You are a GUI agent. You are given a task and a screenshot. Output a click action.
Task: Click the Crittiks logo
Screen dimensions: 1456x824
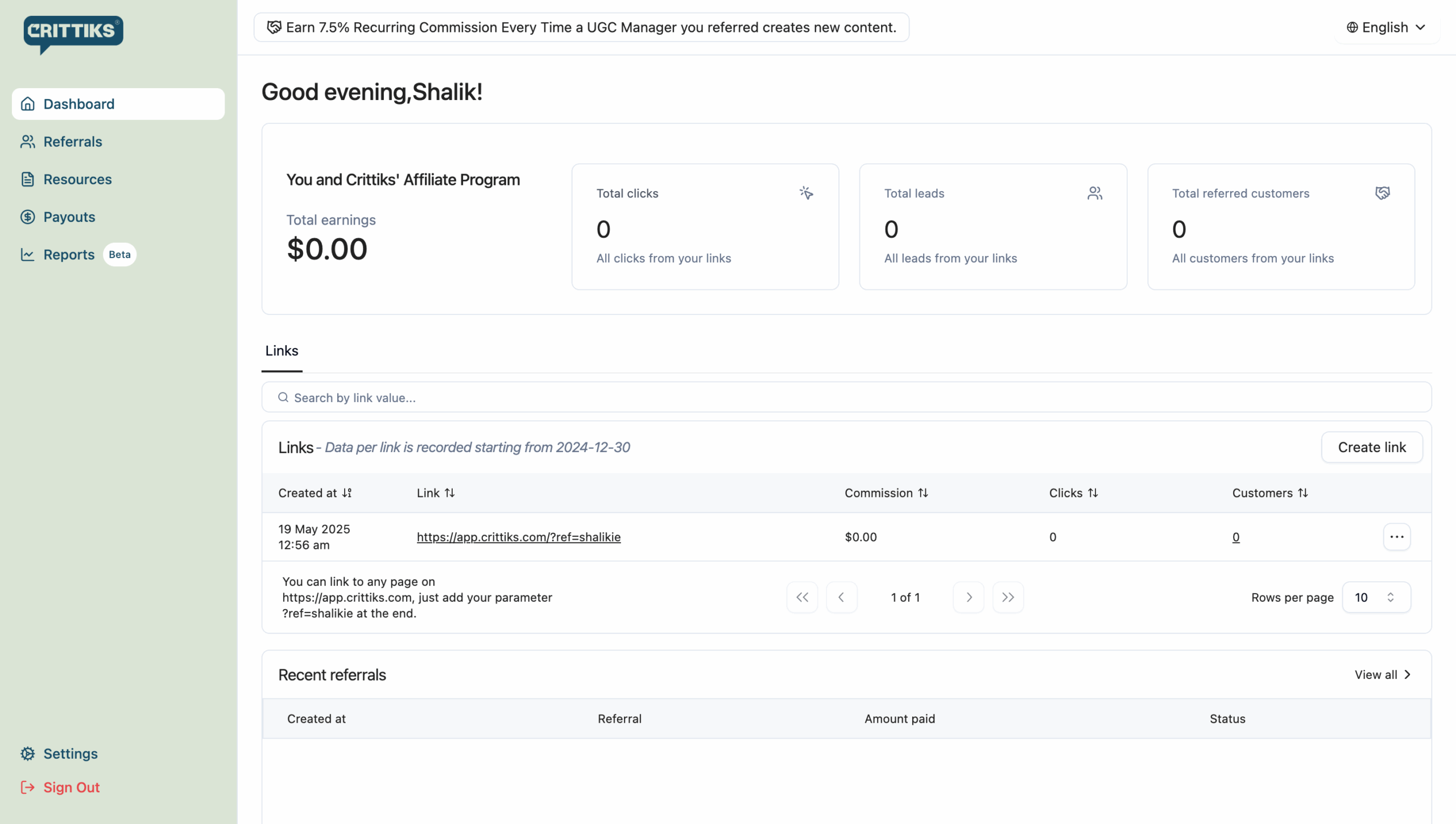point(73,34)
